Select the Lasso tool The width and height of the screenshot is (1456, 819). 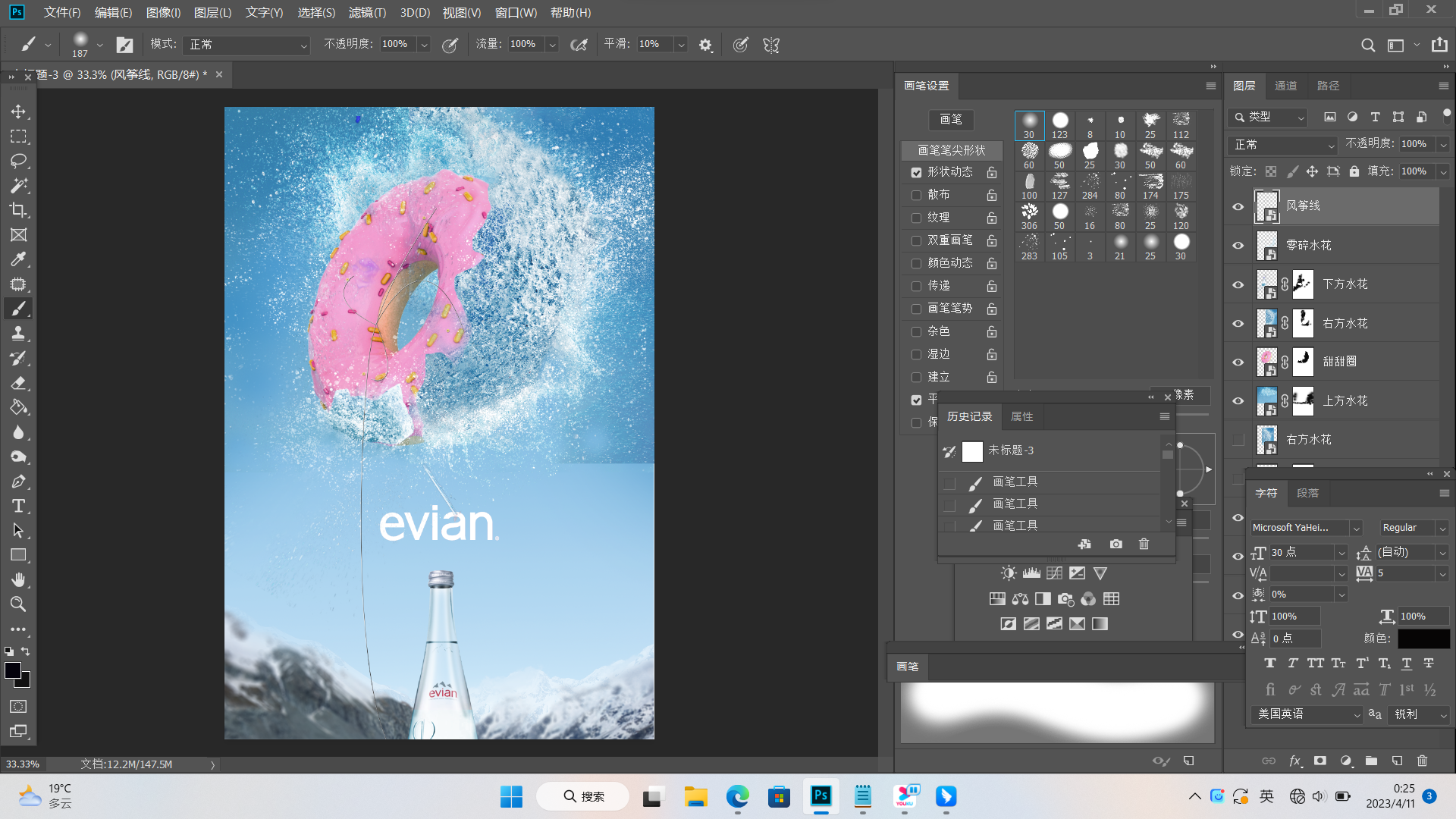[18, 161]
